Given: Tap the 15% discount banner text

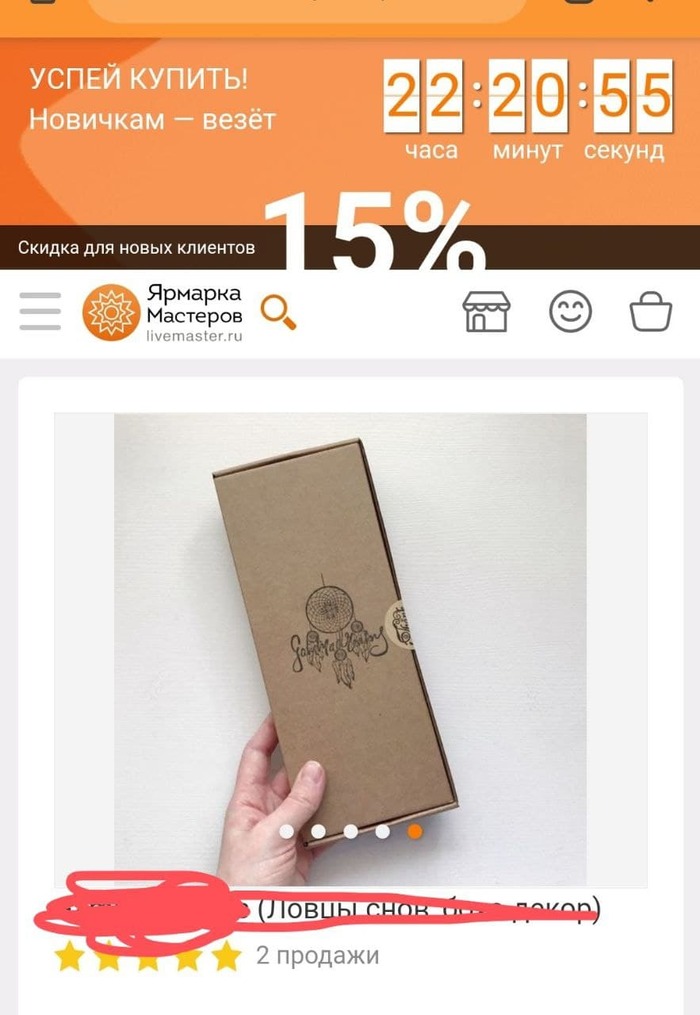Looking at the screenshot, I should click(x=376, y=230).
